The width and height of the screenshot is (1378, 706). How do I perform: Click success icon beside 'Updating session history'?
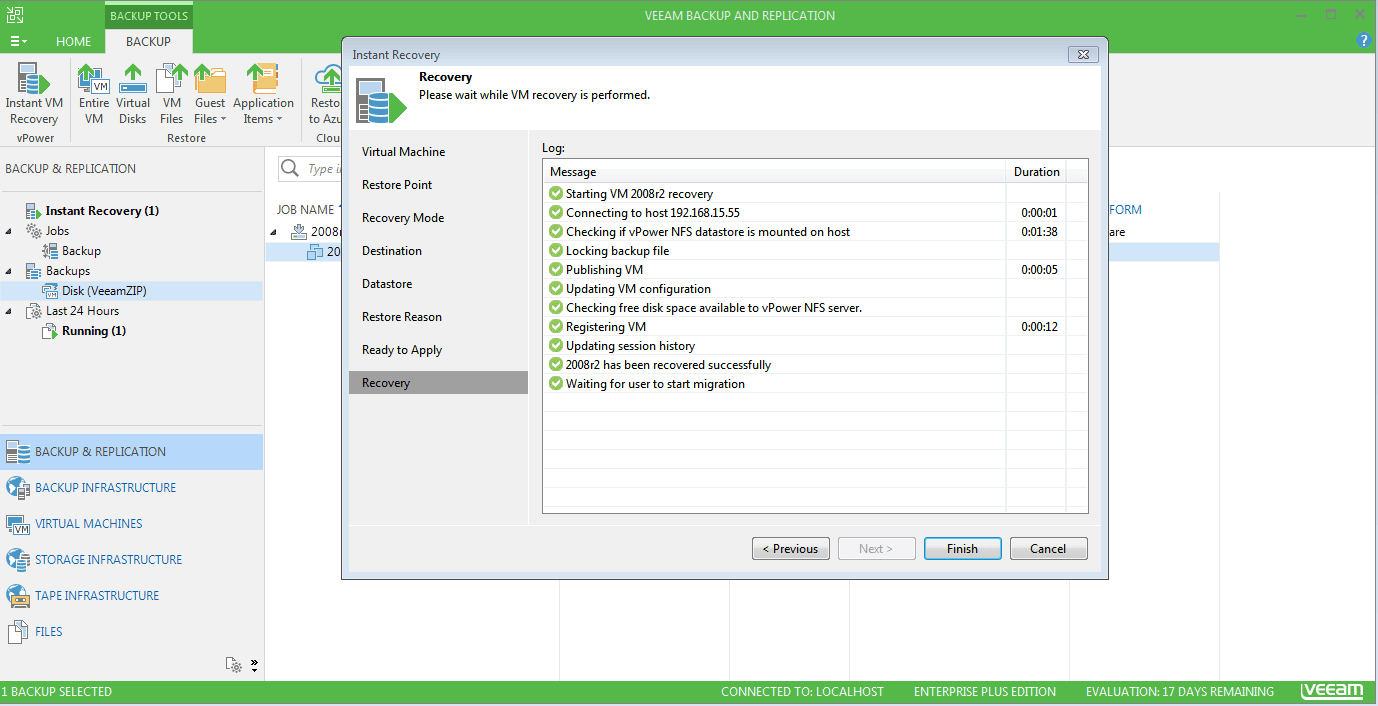click(x=556, y=346)
